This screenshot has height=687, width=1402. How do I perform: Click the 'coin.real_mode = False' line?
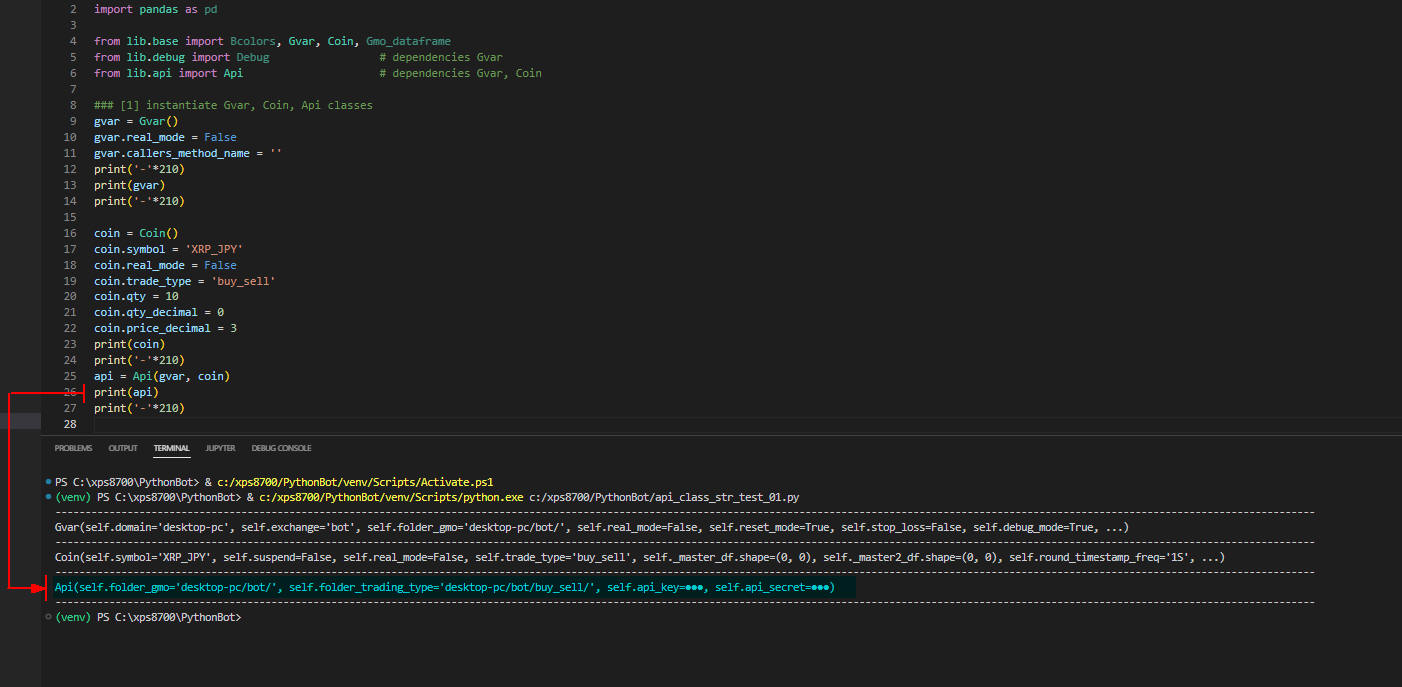click(x=165, y=265)
